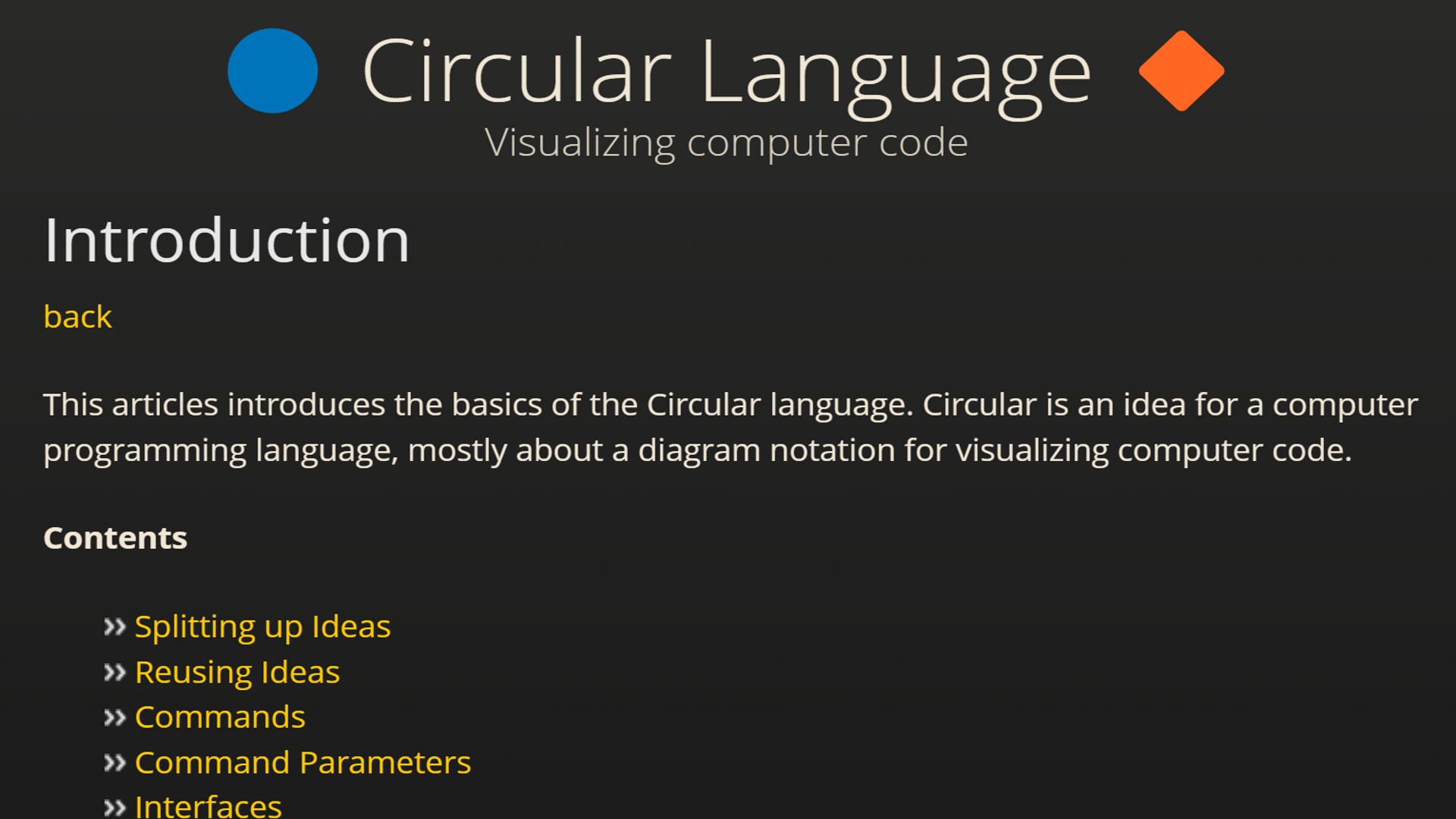Open the "Commands" article link
This screenshot has height=819, width=1456.
coord(220,717)
